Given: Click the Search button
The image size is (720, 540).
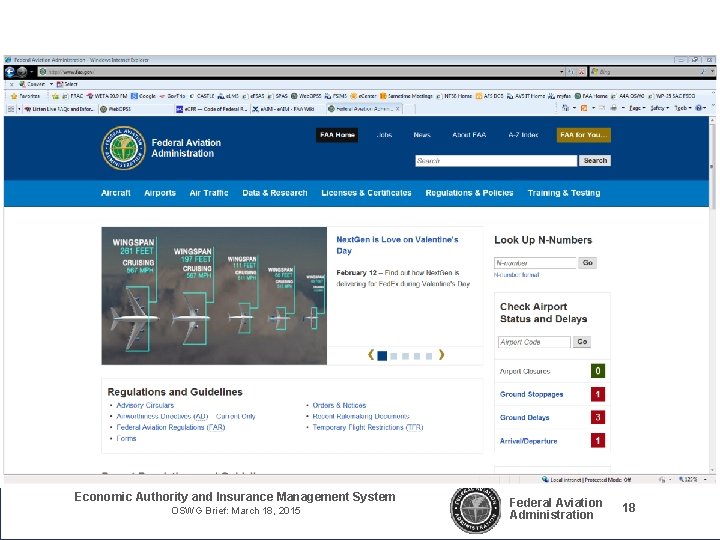Looking at the screenshot, I should point(595,161).
